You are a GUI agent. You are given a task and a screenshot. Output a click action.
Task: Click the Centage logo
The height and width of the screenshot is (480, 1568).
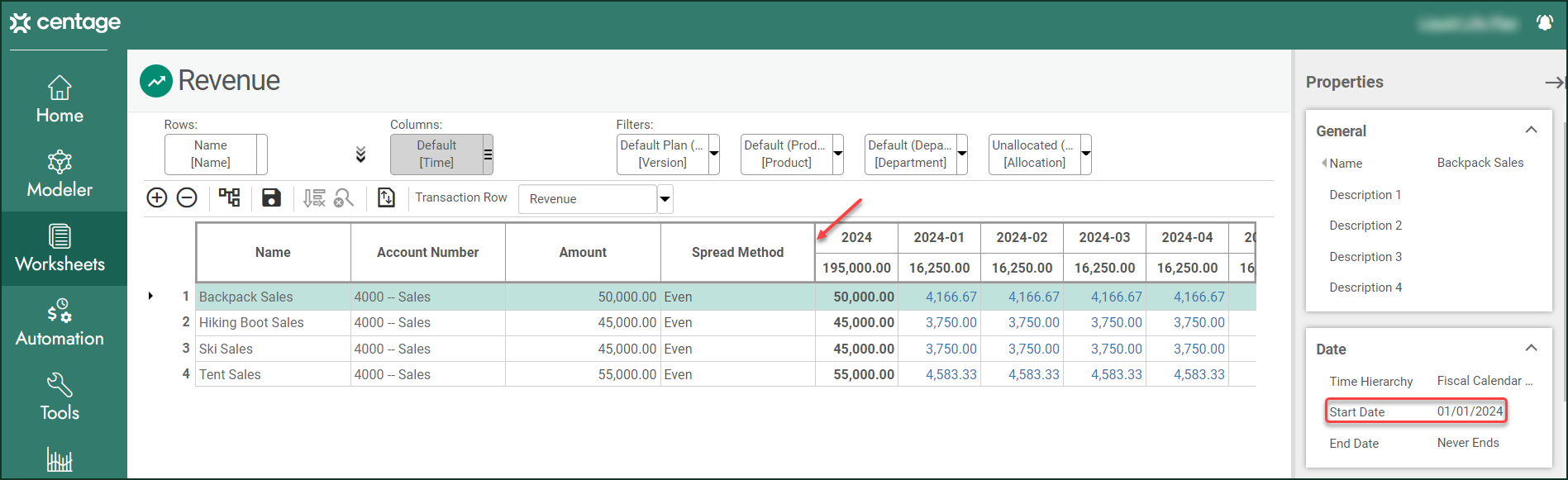click(x=65, y=22)
